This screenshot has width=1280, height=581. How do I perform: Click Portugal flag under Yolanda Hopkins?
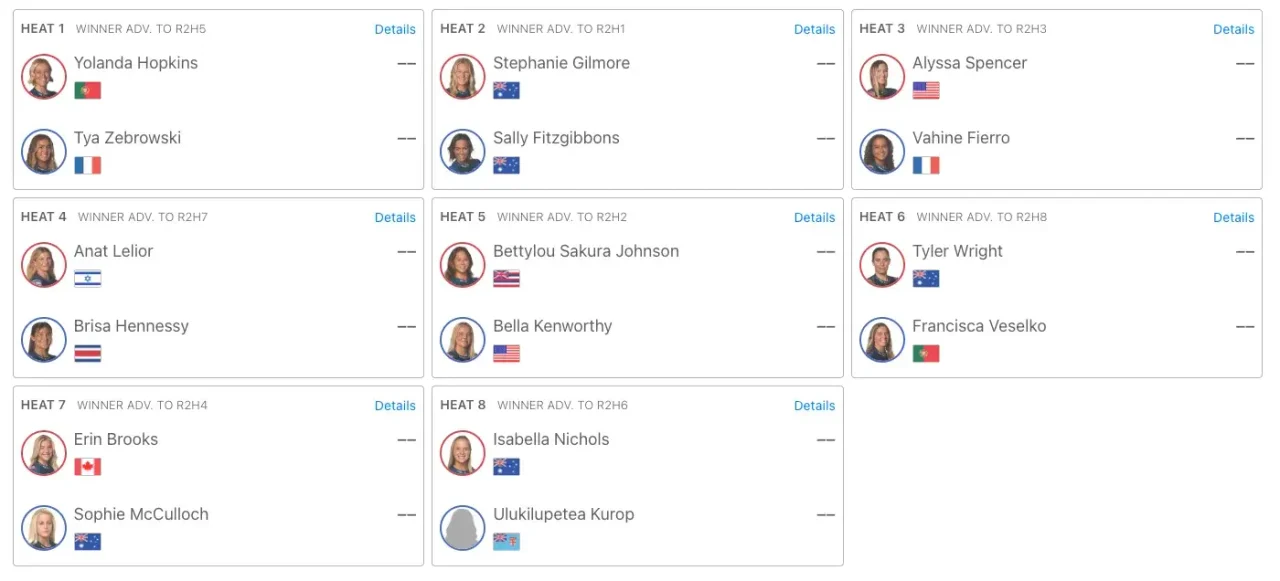[88, 90]
